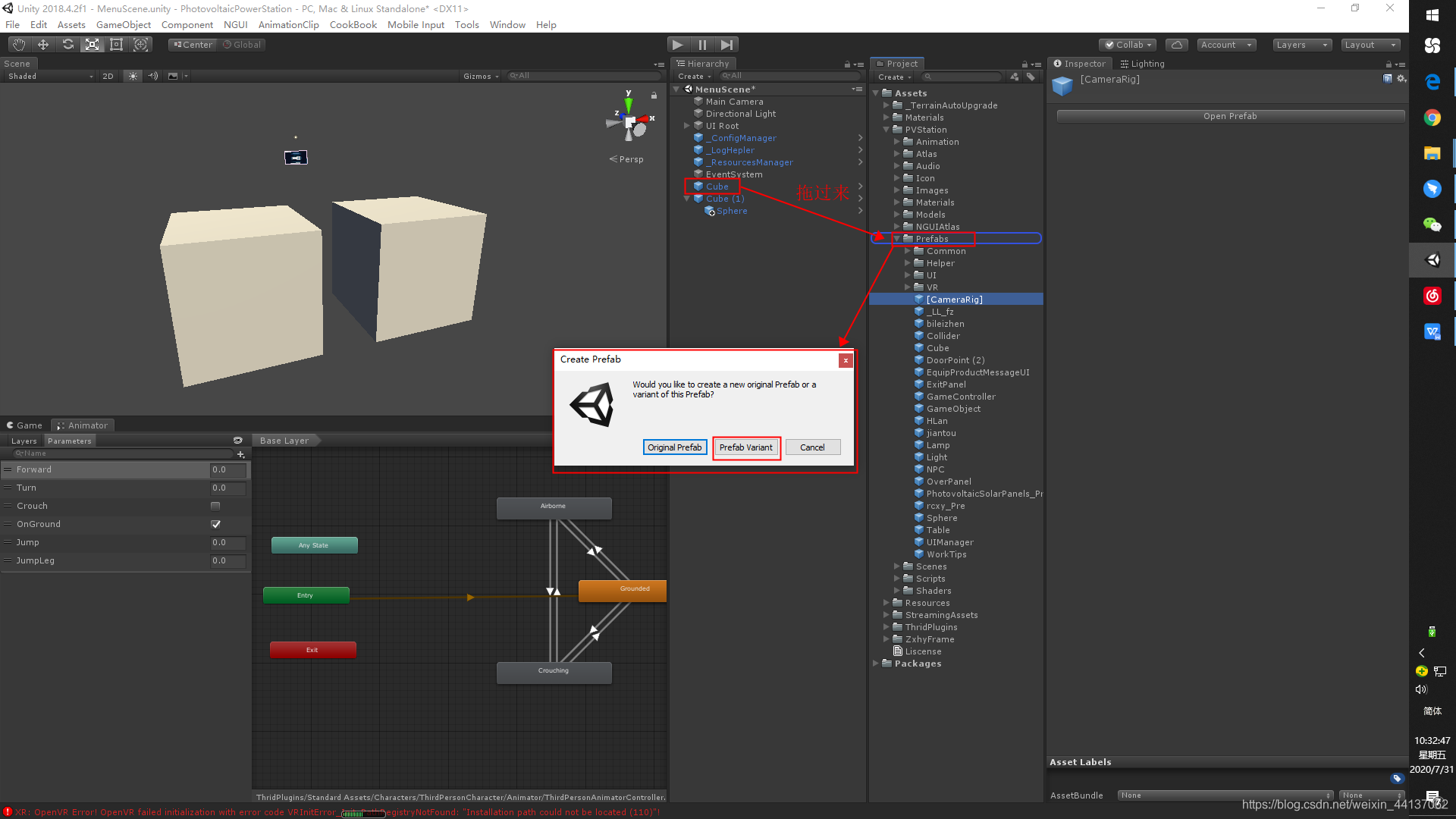The width and height of the screenshot is (1456, 819).
Task: Select the 2D view toggle button
Action: click(x=109, y=76)
